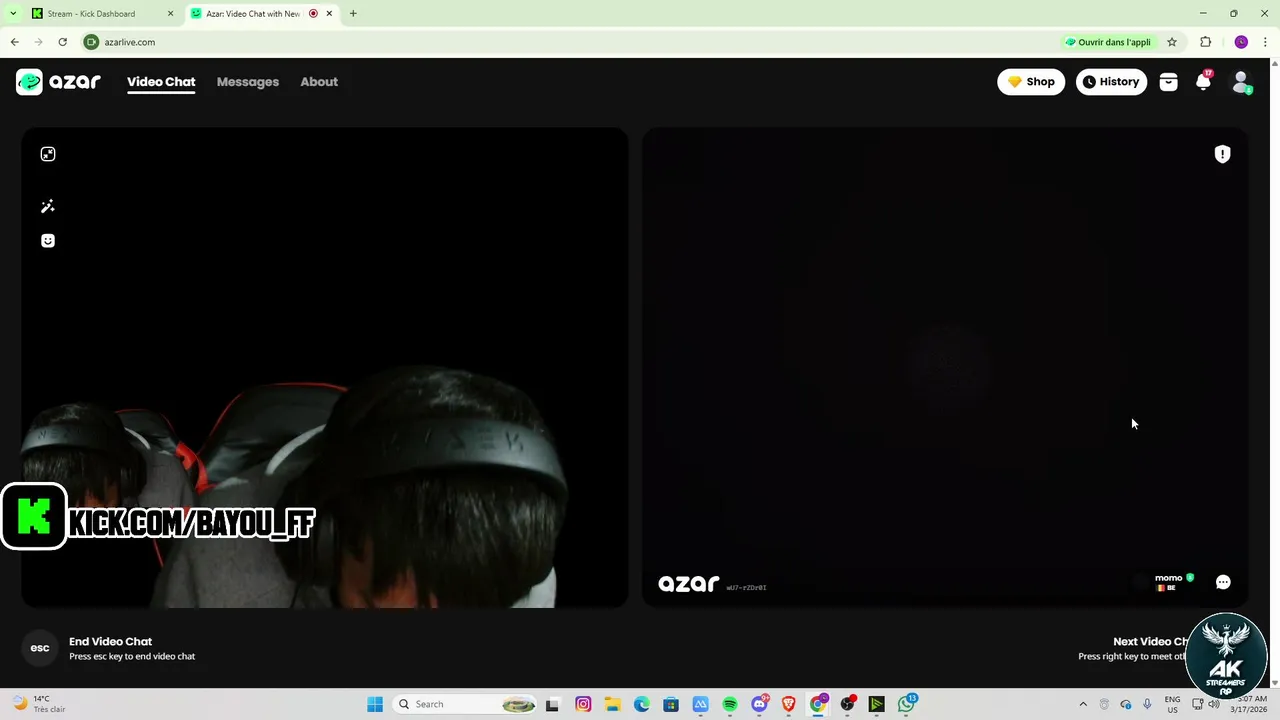The width and height of the screenshot is (1280, 720).
Task: Open the Shop with gem icon
Action: coord(1031,82)
